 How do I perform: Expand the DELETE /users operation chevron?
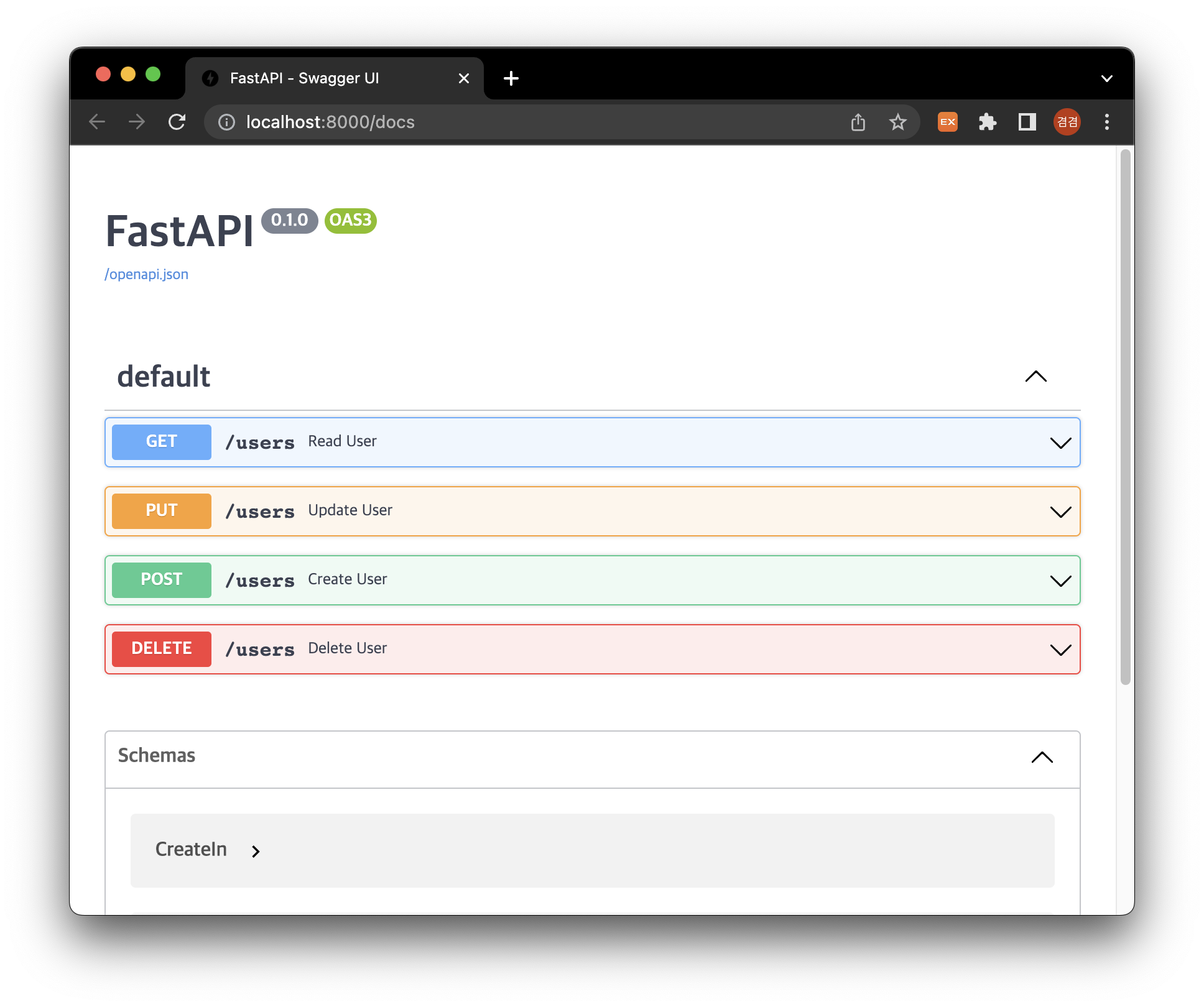tap(1060, 650)
